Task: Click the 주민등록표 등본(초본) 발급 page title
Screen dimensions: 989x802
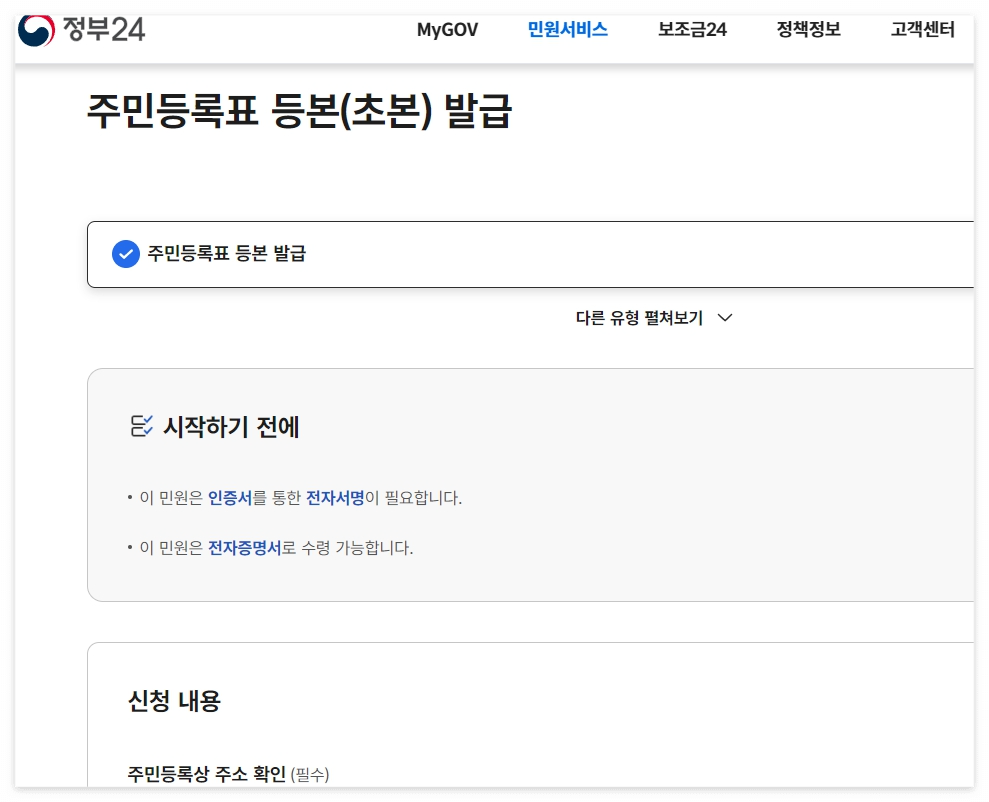Action: 297,114
